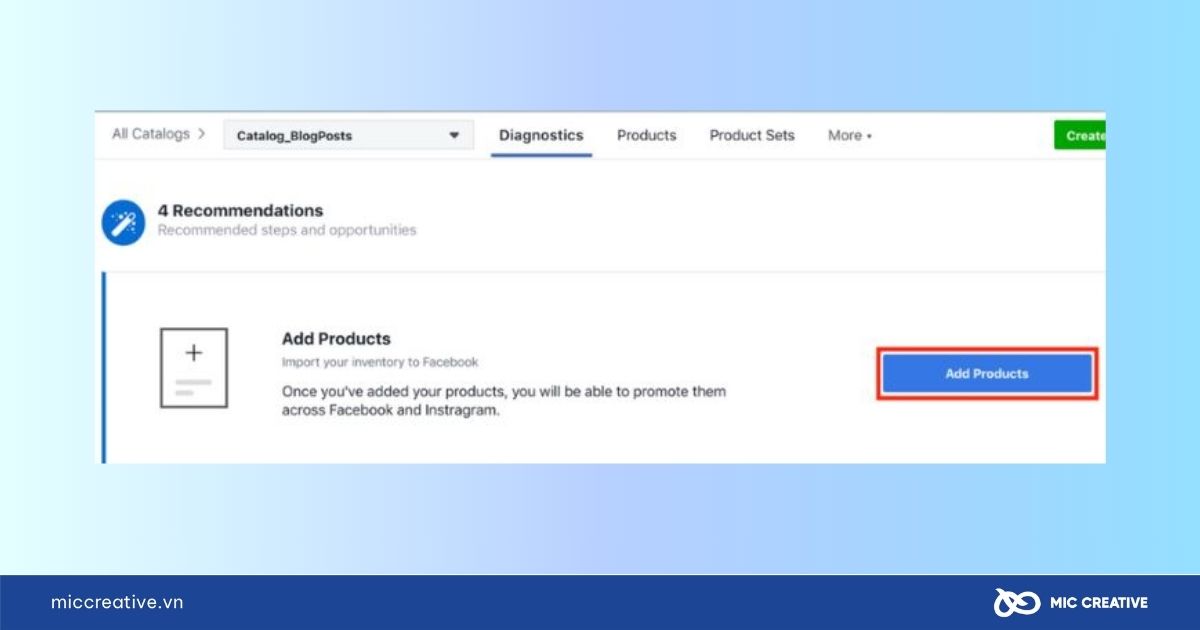
Task: Switch to the Diagnostics tab
Action: 541,136
